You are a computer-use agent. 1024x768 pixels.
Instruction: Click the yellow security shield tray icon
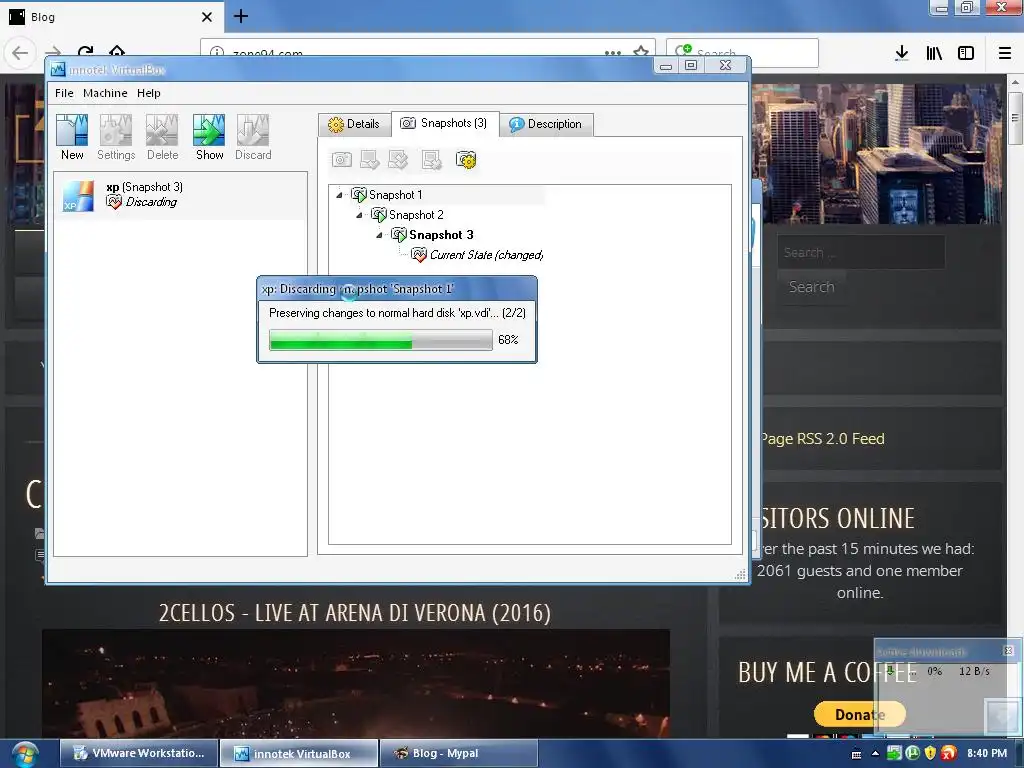[x=931, y=753]
